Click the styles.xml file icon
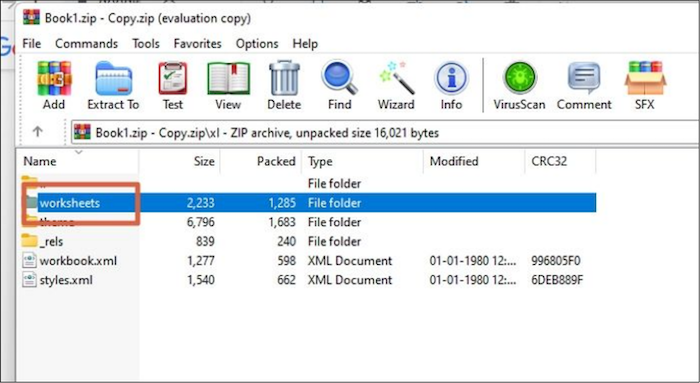Screen dimensions: 700x383 [x=29, y=280]
